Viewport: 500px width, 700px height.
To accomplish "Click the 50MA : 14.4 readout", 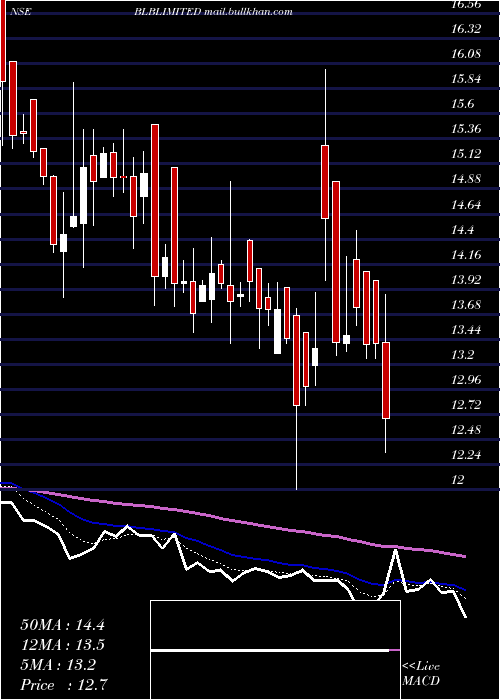I will click(x=62, y=625).
